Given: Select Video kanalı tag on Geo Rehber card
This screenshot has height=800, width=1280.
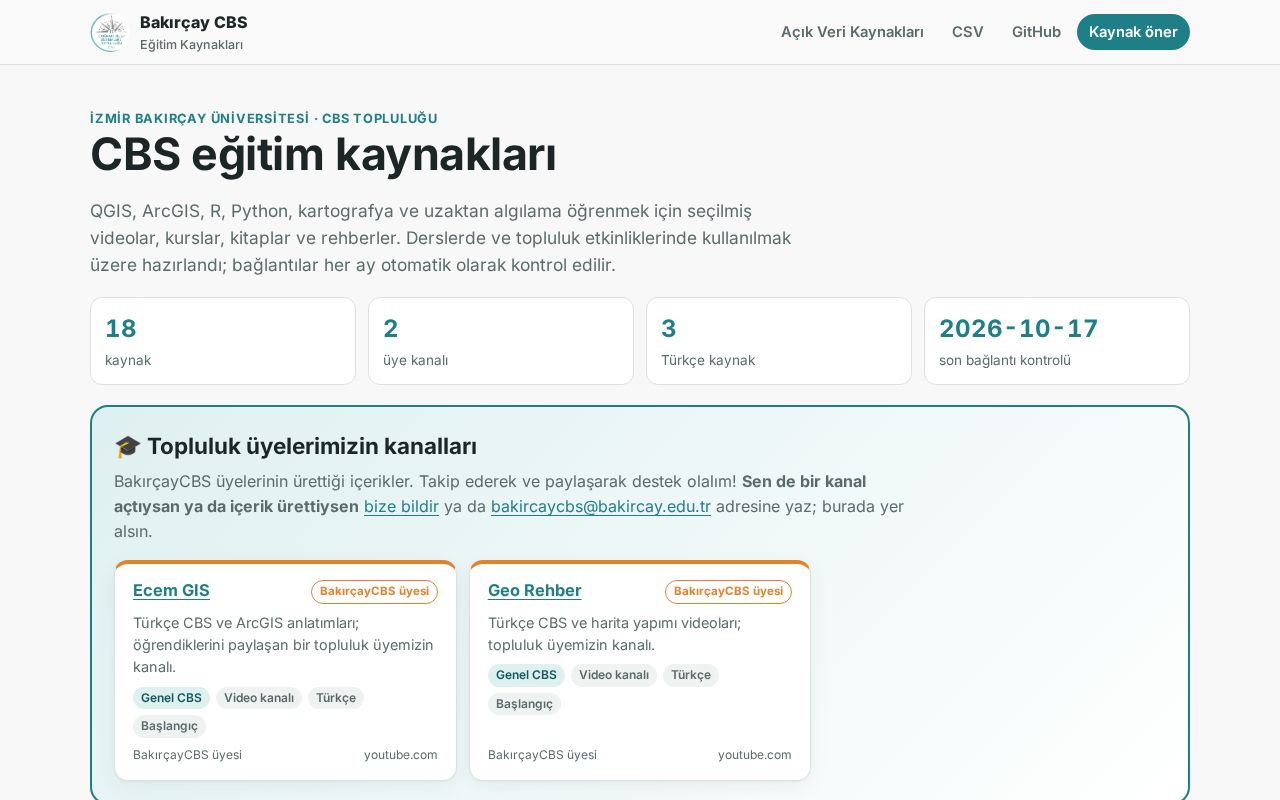Looking at the screenshot, I should click(x=614, y=675).
